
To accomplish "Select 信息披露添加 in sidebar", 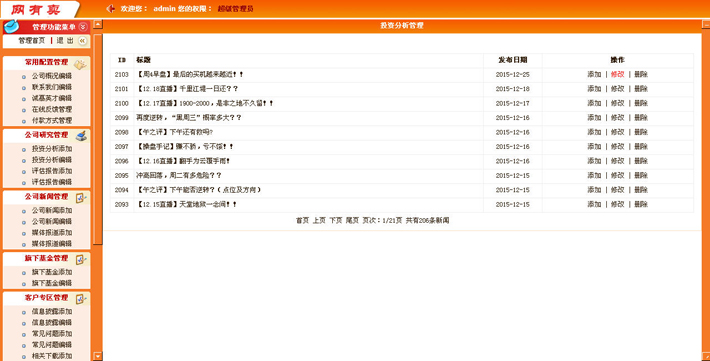I will (52, 311).
